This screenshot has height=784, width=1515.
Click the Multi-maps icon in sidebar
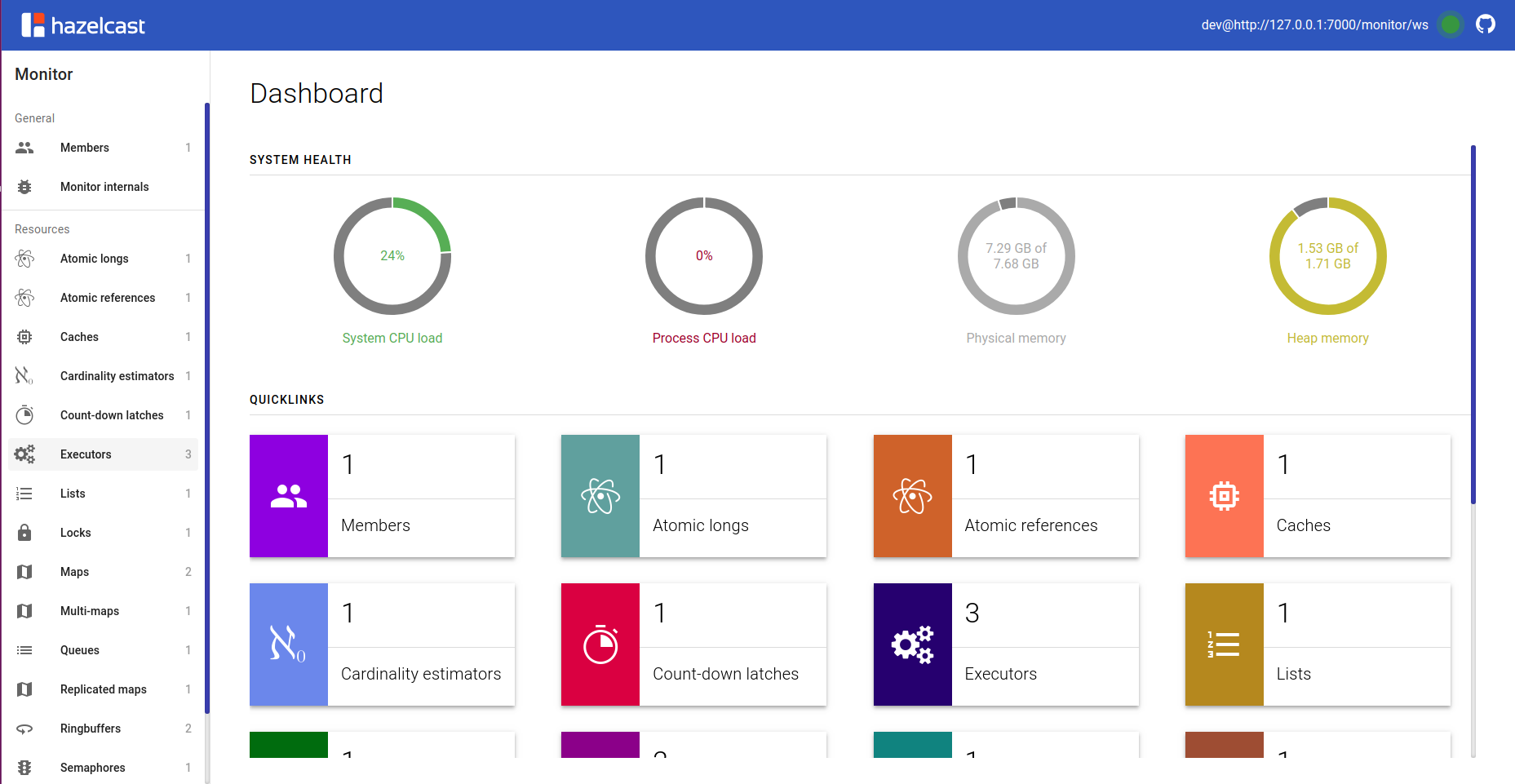coord(24,611)
